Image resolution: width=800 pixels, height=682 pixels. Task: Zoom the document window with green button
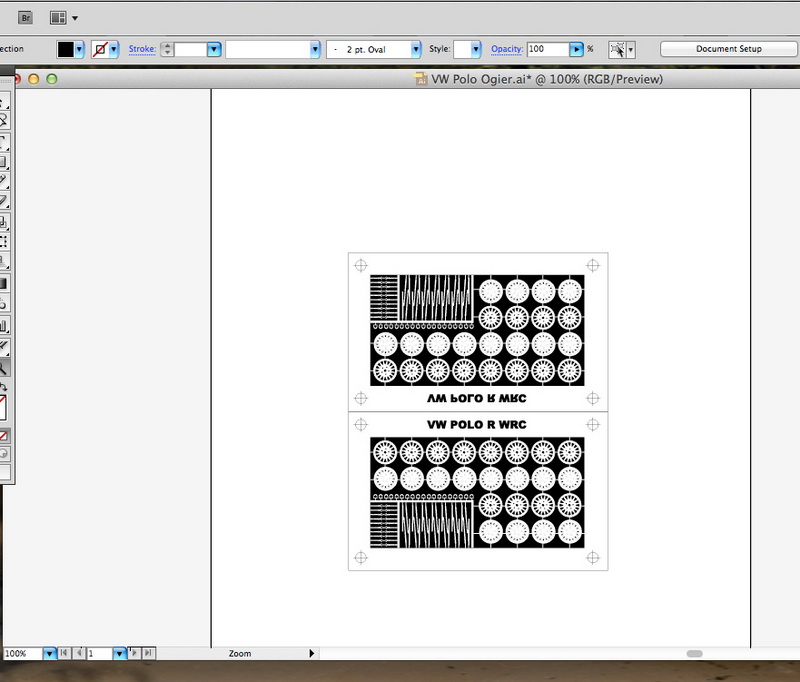52,79
